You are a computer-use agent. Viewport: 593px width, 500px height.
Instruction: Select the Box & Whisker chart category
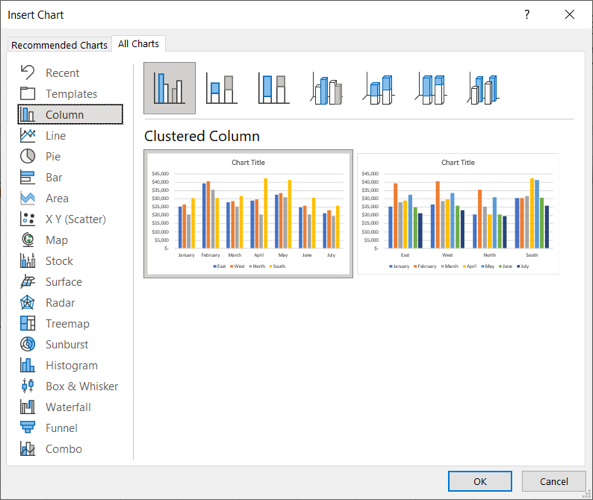(70, 386)
